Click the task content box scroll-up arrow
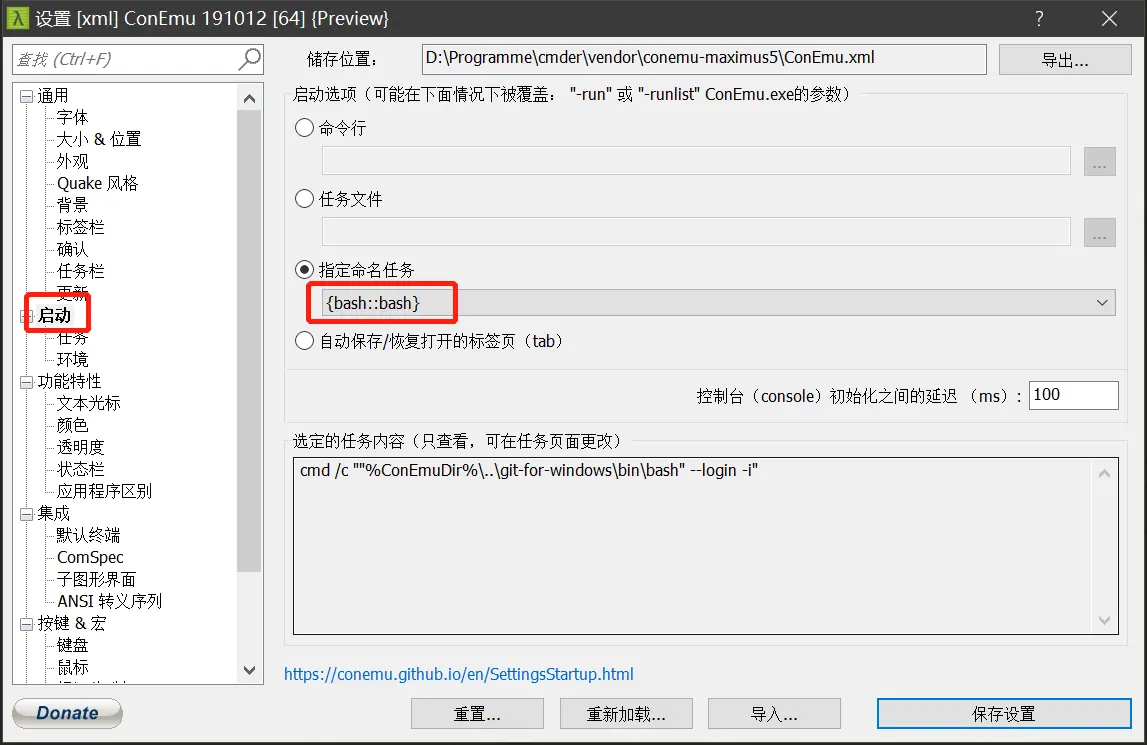Image resolution: width=1147 pixels, height=745 pixels. [x=1105, y=473]
